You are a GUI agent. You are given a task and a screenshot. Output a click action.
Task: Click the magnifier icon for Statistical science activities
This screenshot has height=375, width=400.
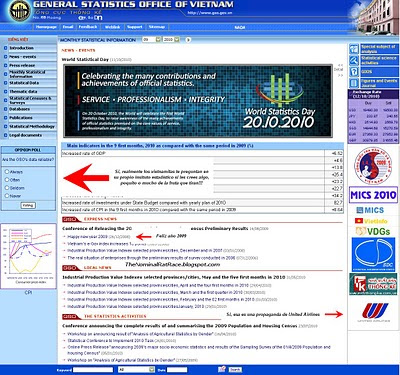click(354, 60)
